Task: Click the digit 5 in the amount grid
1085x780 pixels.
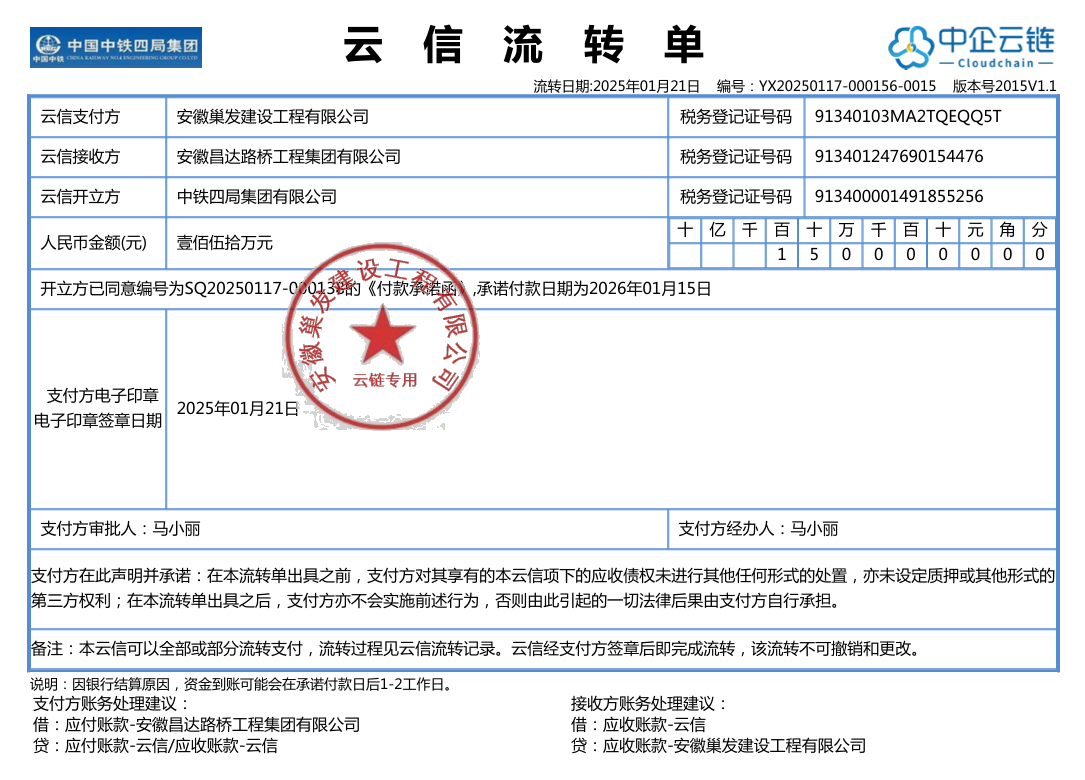Action: [814, 255]
